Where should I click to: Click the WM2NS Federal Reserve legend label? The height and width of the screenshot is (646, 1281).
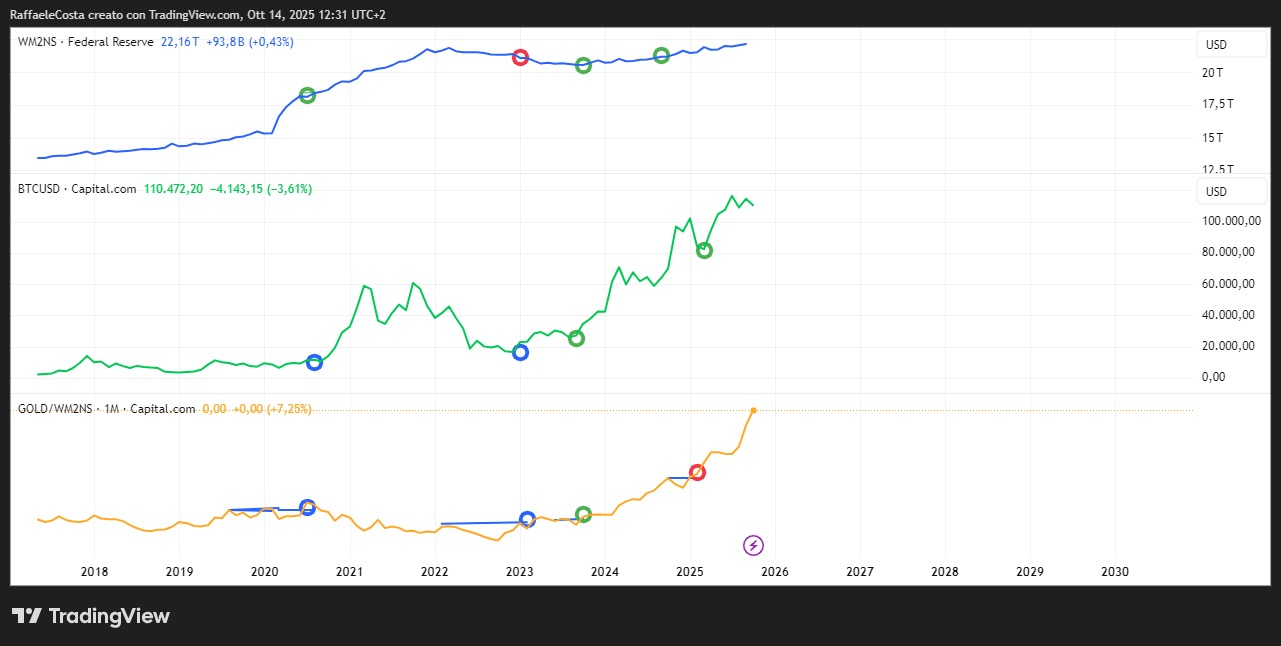(85, 42)
